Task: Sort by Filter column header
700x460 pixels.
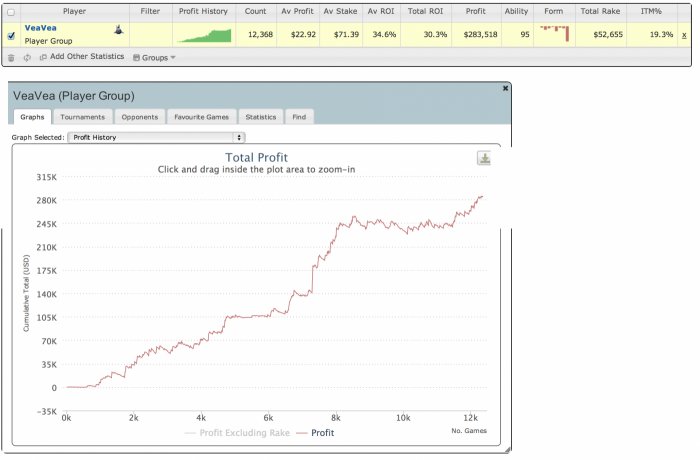Action: 150,12
